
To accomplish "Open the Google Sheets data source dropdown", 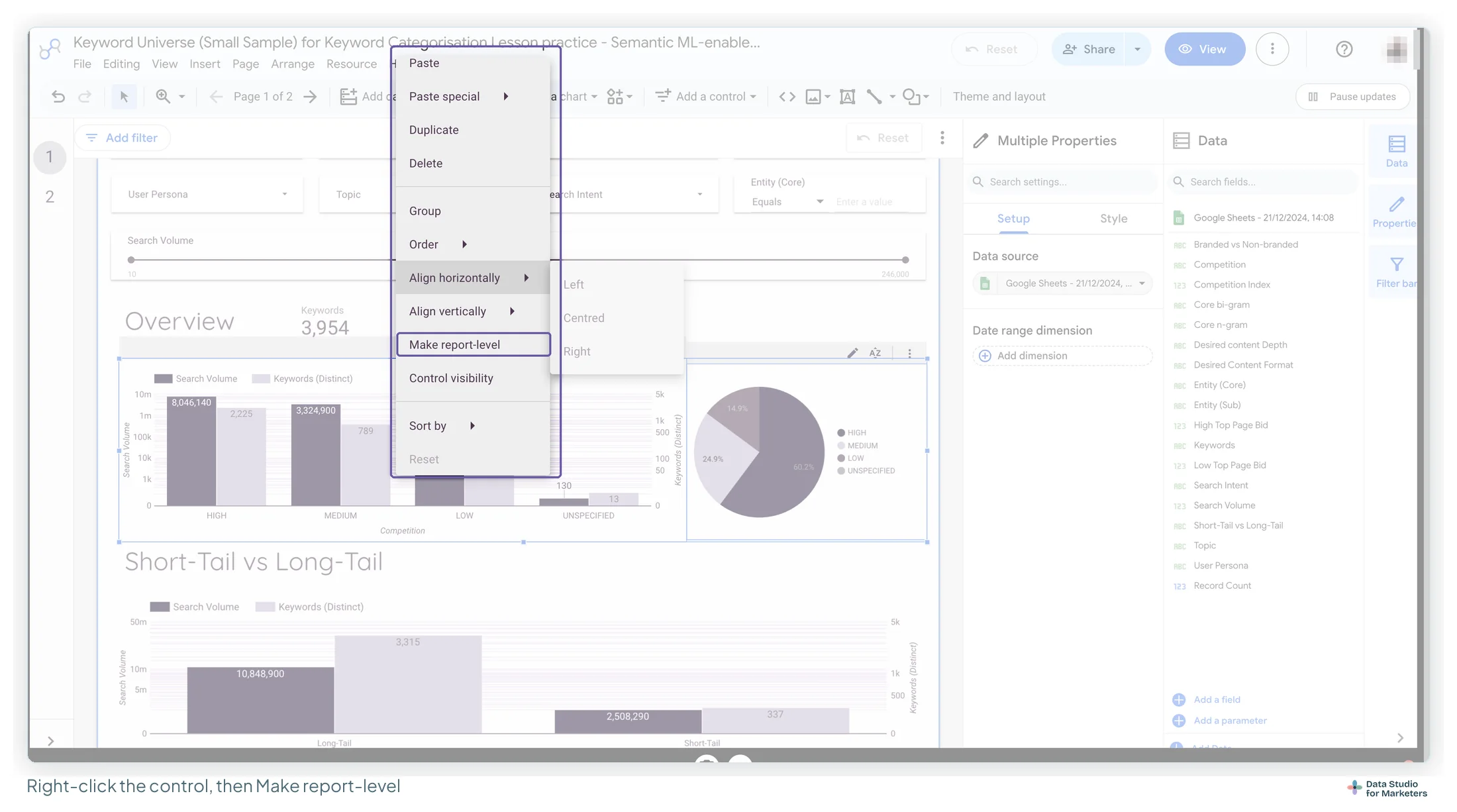I will pyautogui.click(x=1062, y=283).
